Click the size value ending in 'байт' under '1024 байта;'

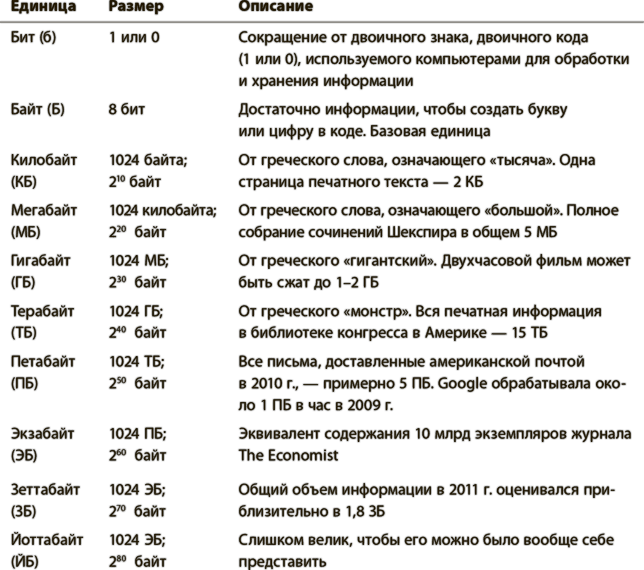pyautogui.click(x=135, y=182)
